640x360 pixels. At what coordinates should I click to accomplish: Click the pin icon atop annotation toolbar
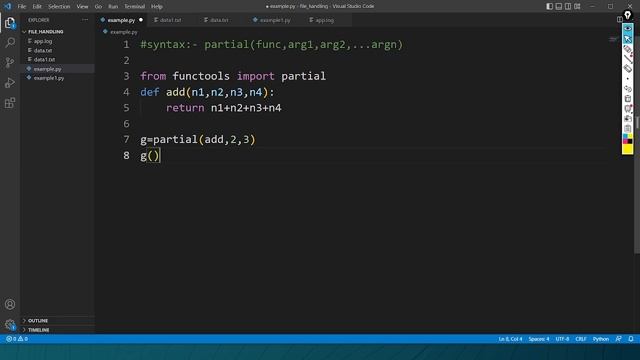628,16
